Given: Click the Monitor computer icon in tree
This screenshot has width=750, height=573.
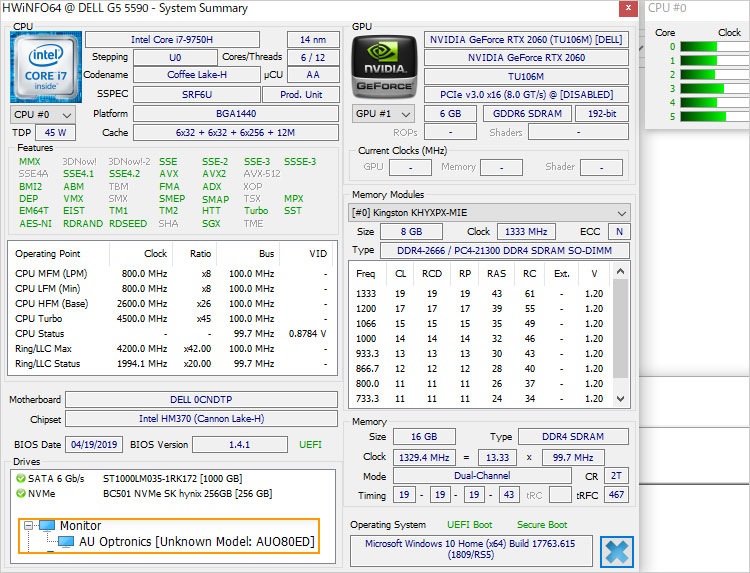Looking at the screenshot, I should pyautogui.click(x=46, y=526).
